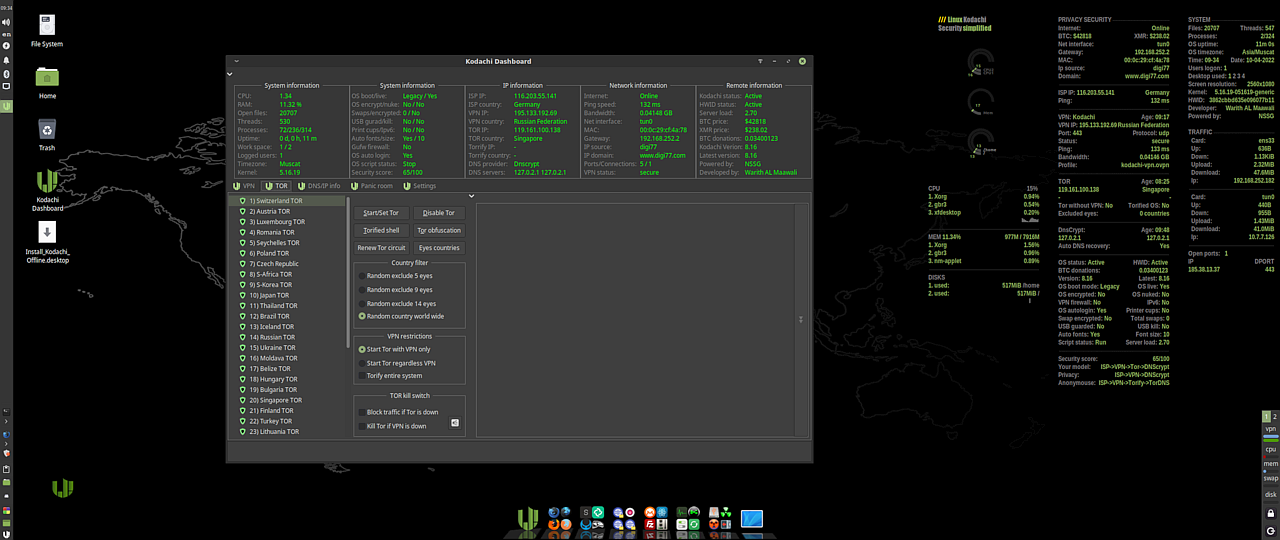Click the green Kodachi icon in the left panel
This screenshot has height=540, width=1280.
coord(6,106)
